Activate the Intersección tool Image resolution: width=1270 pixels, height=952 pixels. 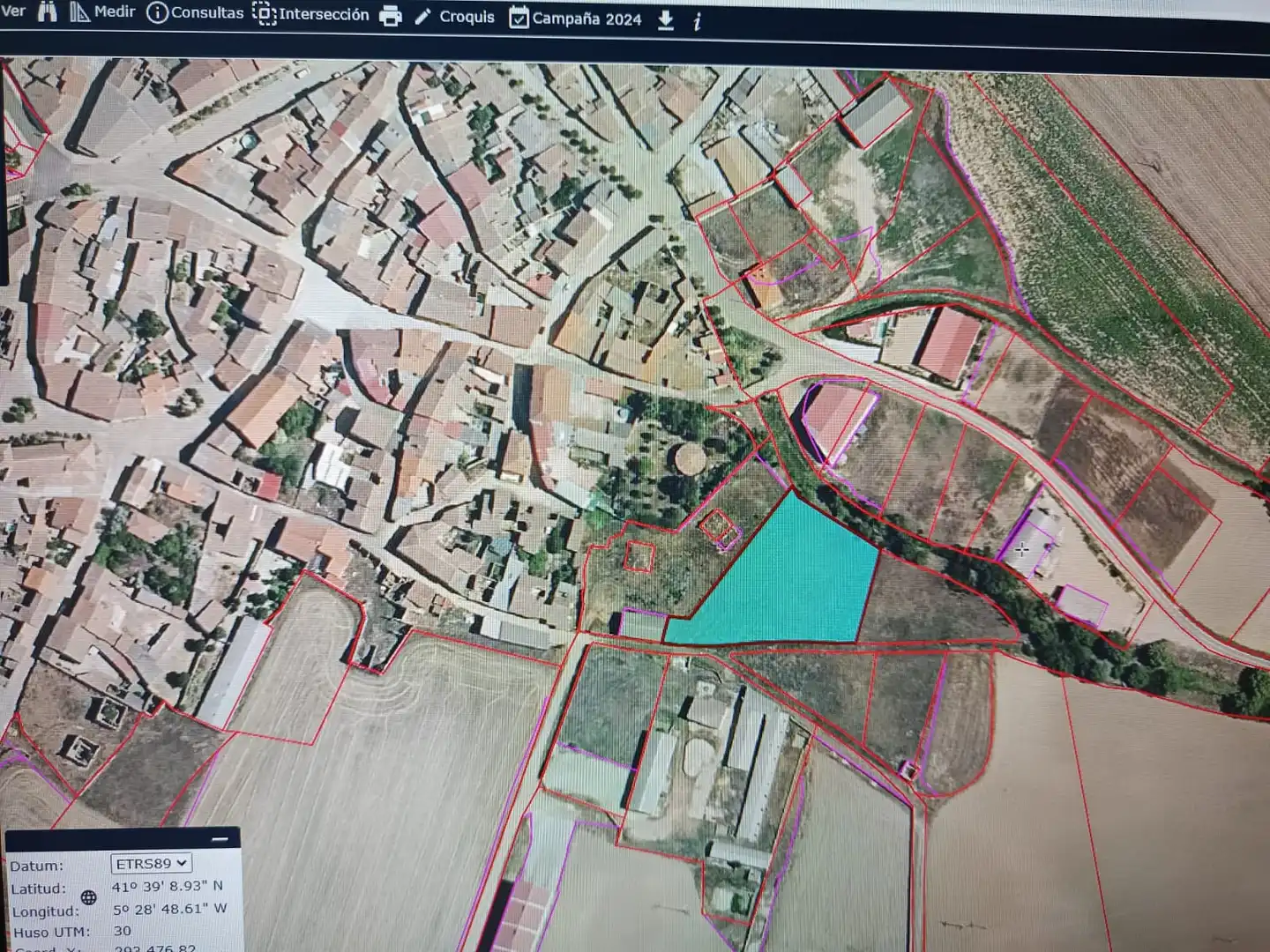coord(310,14)
